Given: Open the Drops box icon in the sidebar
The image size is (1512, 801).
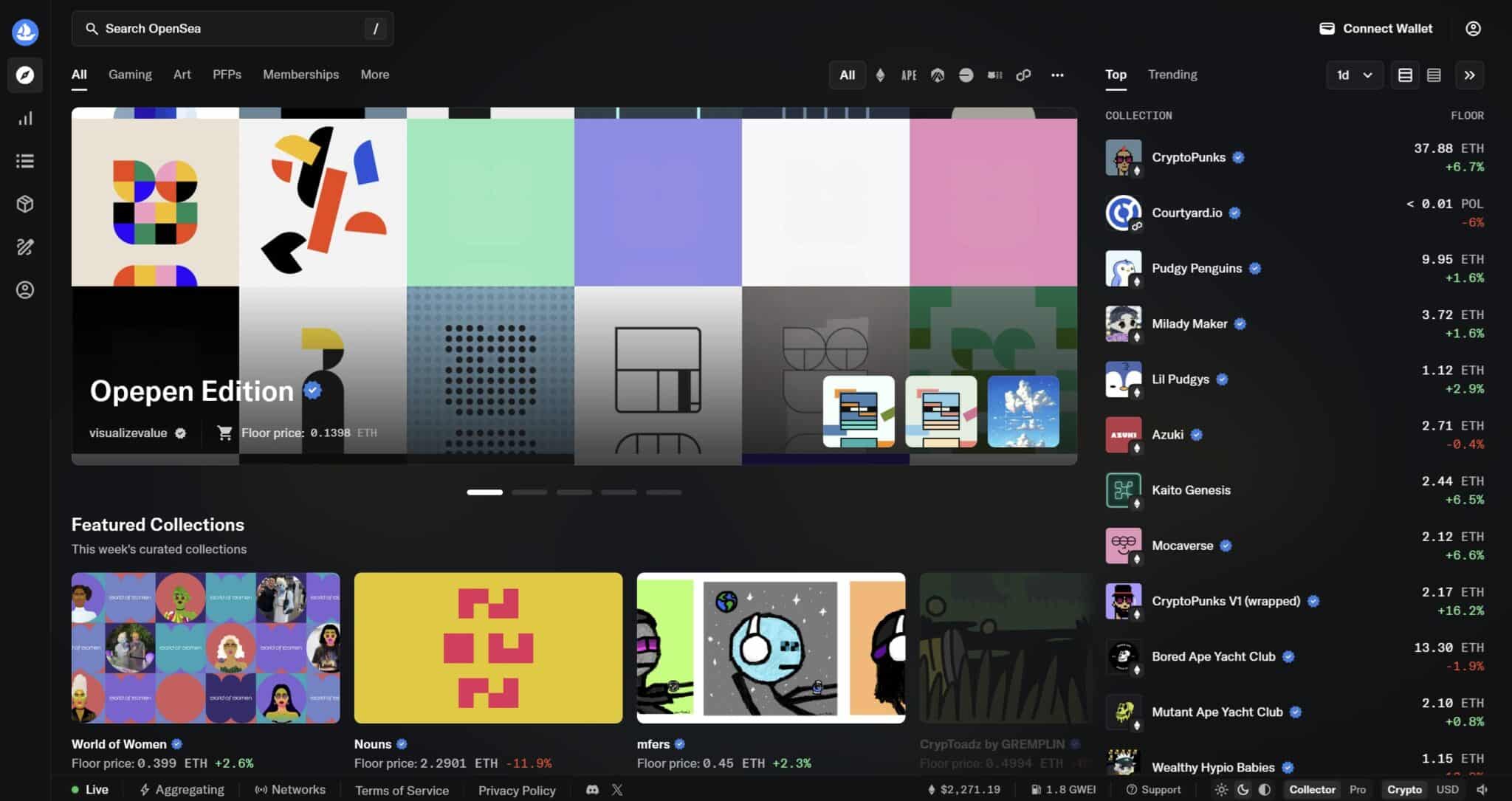Looking at the screenshot, I should pos(25,204).
